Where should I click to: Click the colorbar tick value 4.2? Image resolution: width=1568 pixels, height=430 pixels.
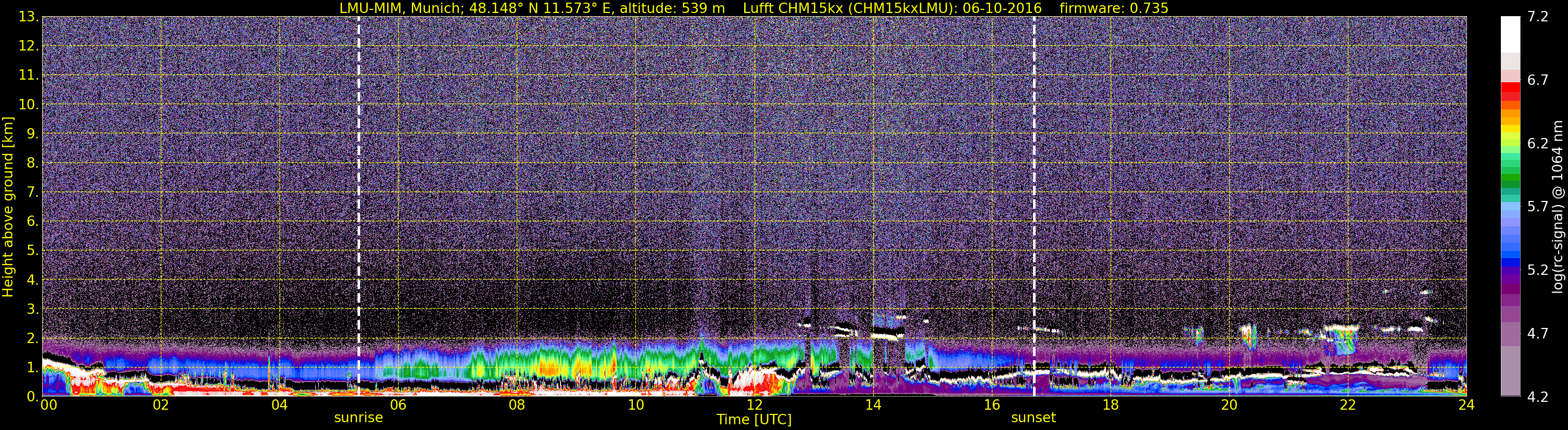1538,397
